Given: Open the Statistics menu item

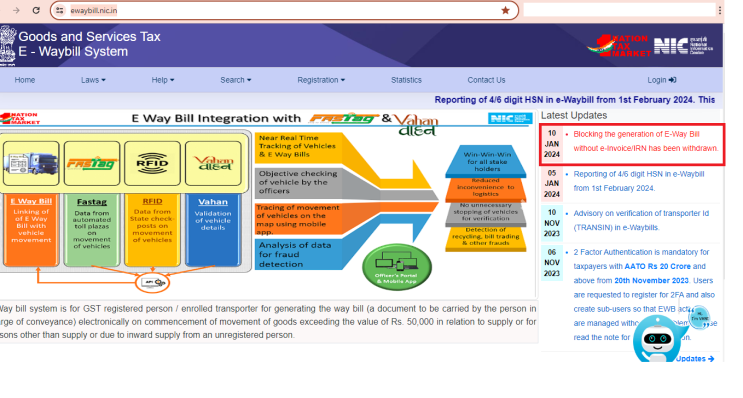Looking at the screenshot, I should (x=406, y=80).
